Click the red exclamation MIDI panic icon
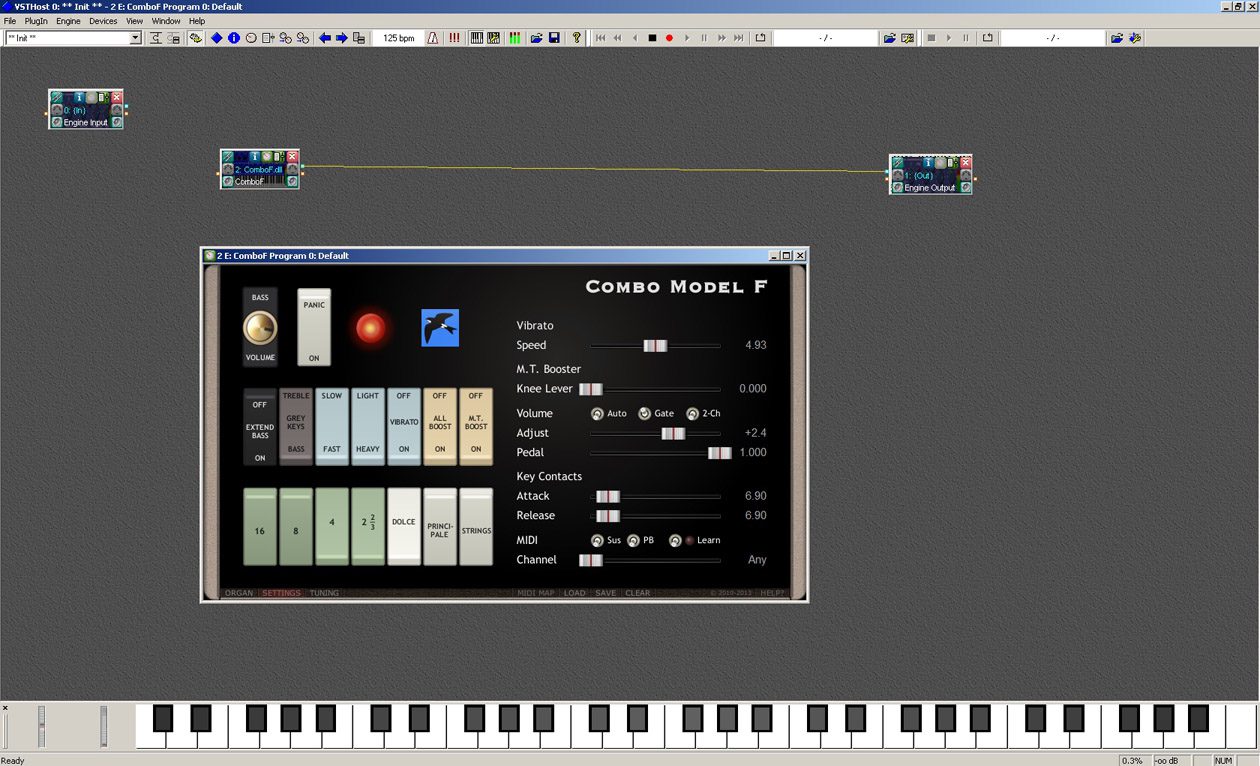1260x766 pixels. pos(454,38)
